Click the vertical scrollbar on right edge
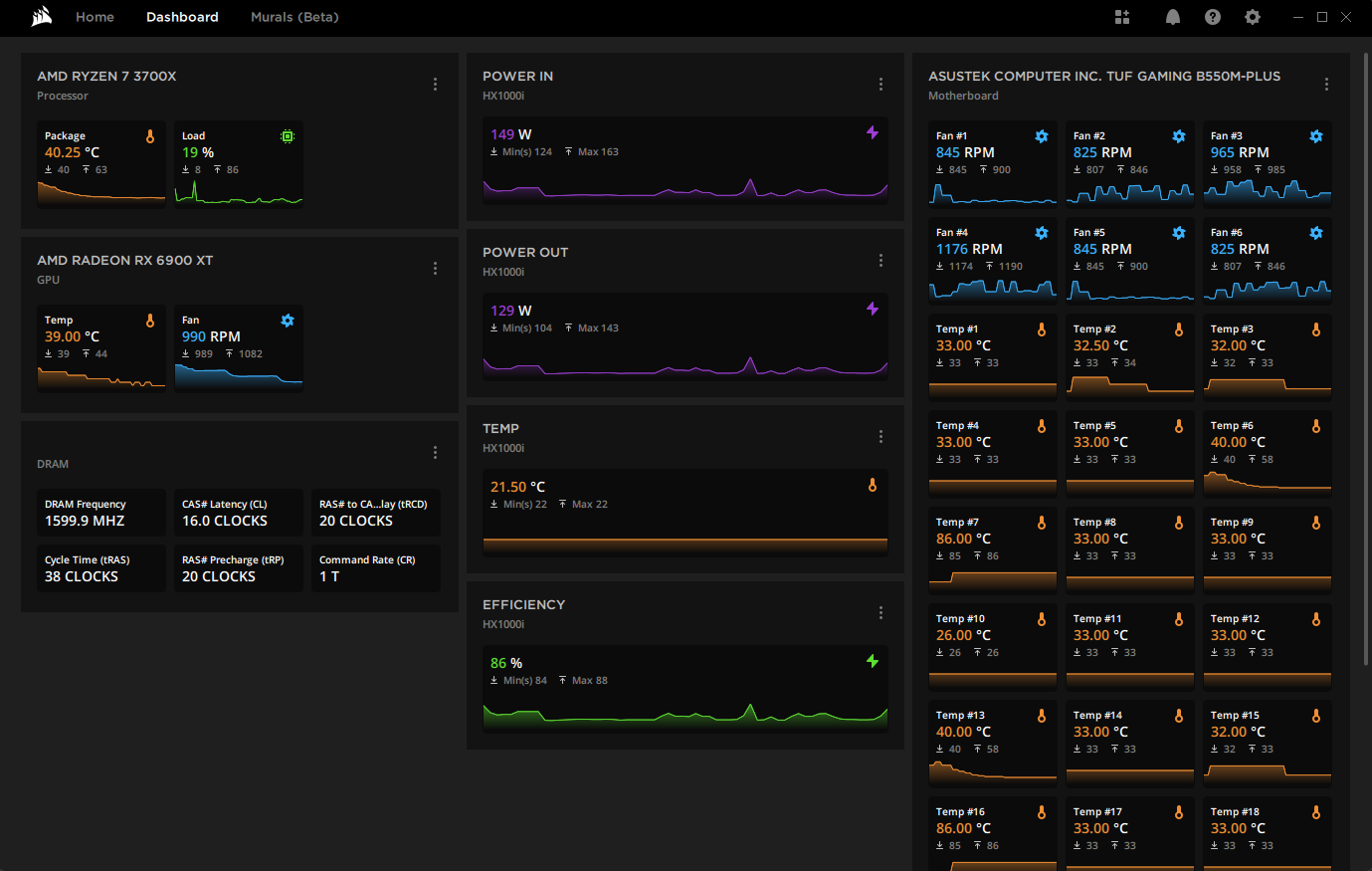1372x871 pixels. coord(1364,358)
